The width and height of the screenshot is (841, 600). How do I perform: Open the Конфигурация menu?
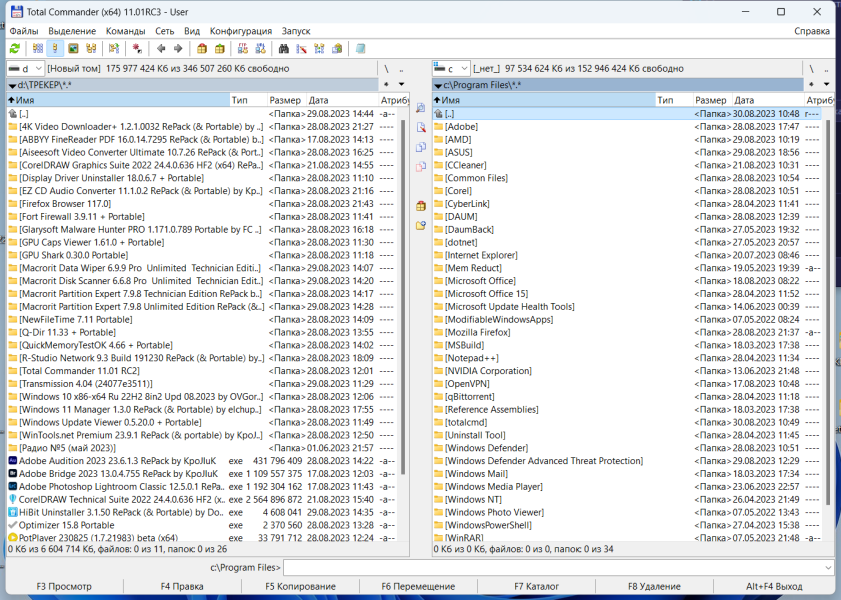[241, 31]
